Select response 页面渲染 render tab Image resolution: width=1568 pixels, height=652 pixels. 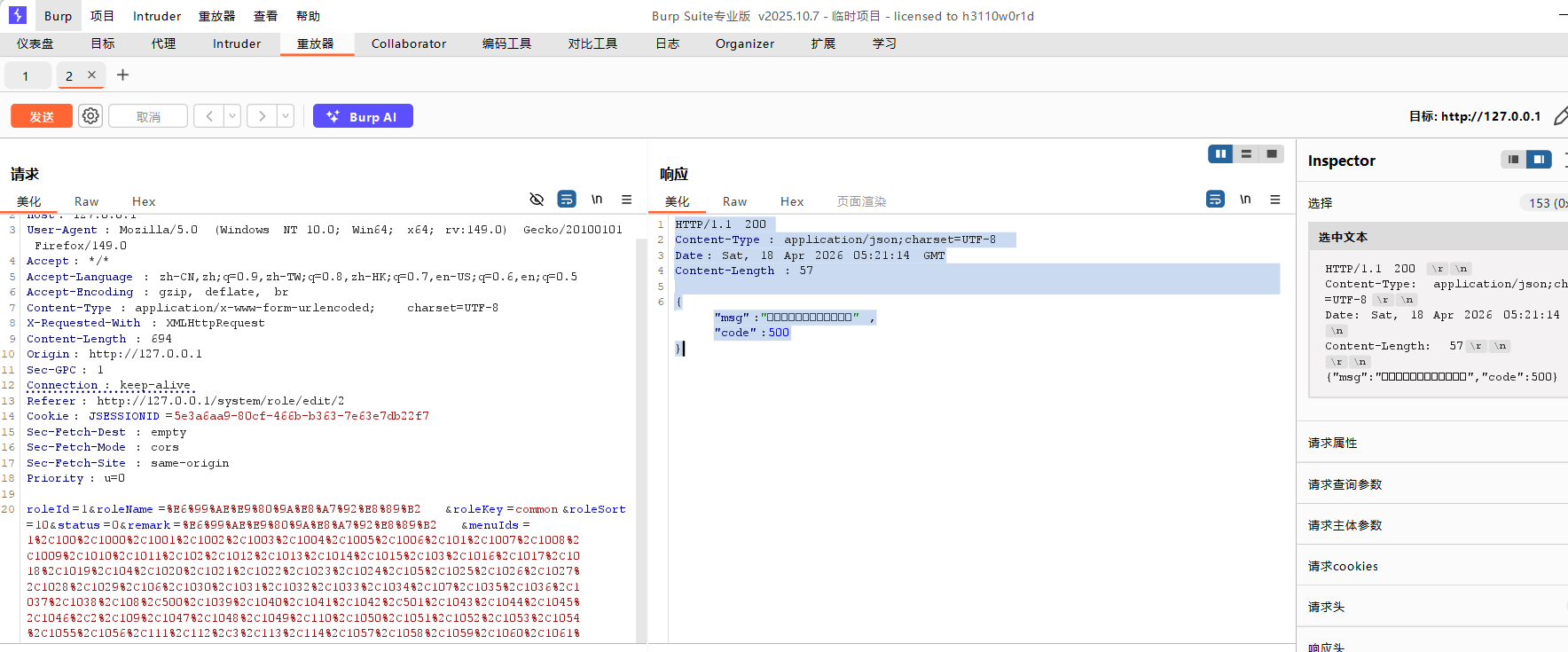coord(862,201)
